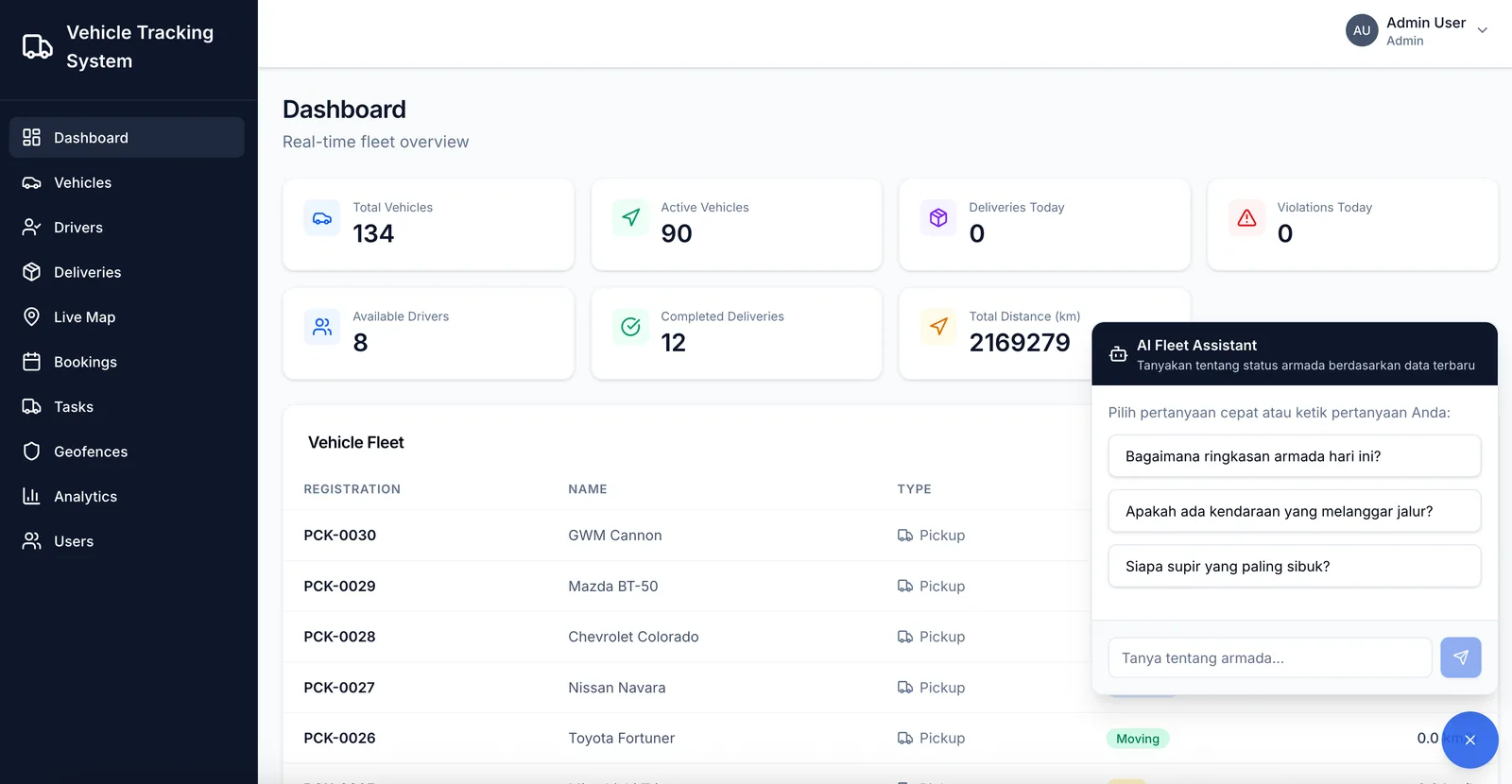Ask "Bagaimana ringkasan armada hari ini?"

pyautogui.click(x=1294, y=456)
